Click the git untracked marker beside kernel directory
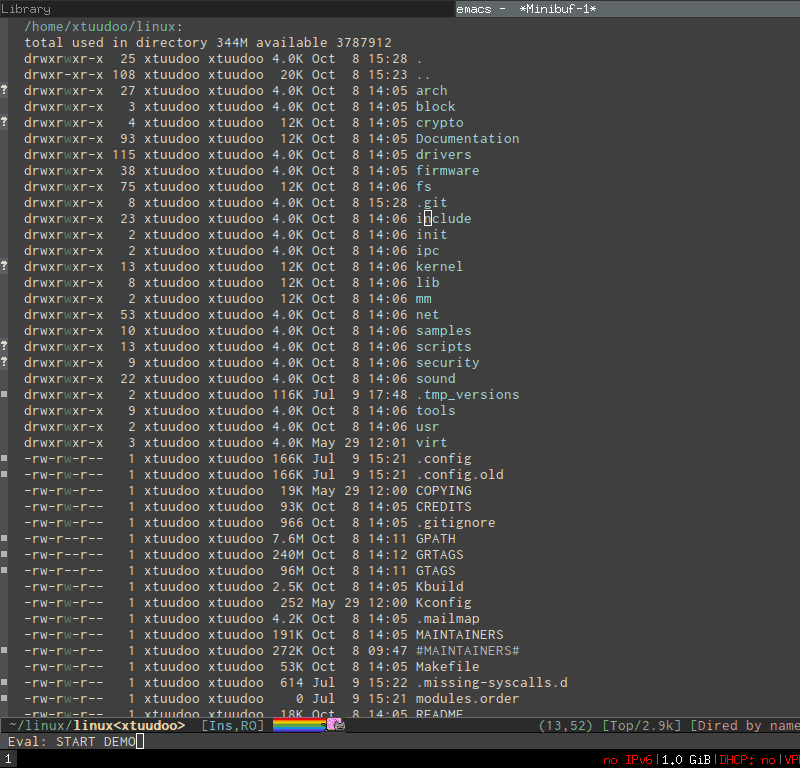800x768 pixels. tap(4, 266)
